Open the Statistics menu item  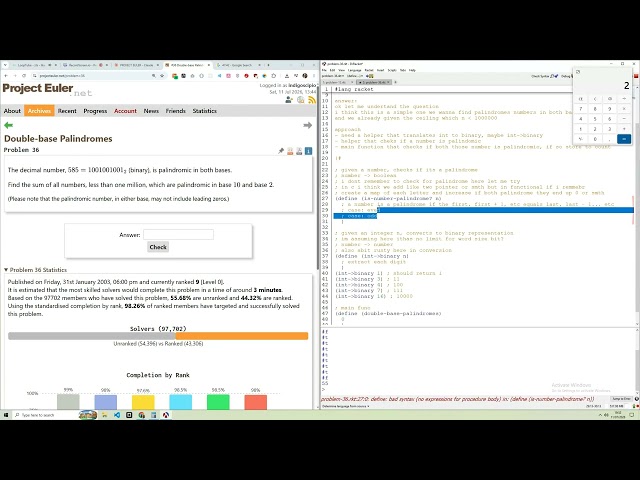204,111
